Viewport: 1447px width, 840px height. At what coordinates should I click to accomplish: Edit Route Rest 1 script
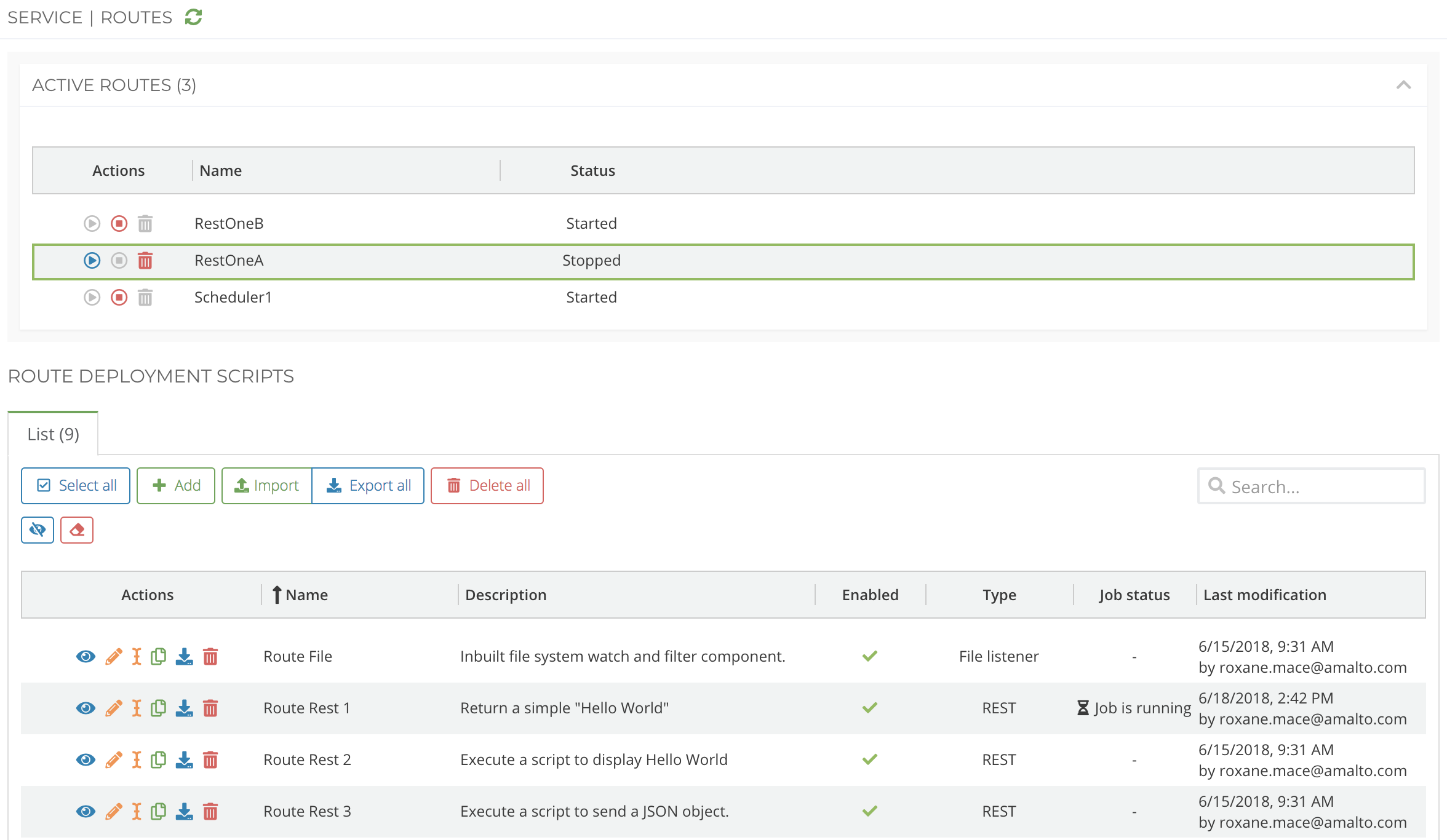[113, 708]
